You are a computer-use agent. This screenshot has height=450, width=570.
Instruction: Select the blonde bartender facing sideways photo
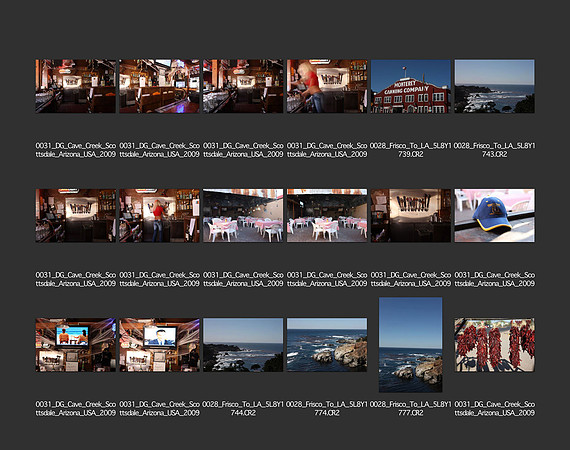pos(327,86)
